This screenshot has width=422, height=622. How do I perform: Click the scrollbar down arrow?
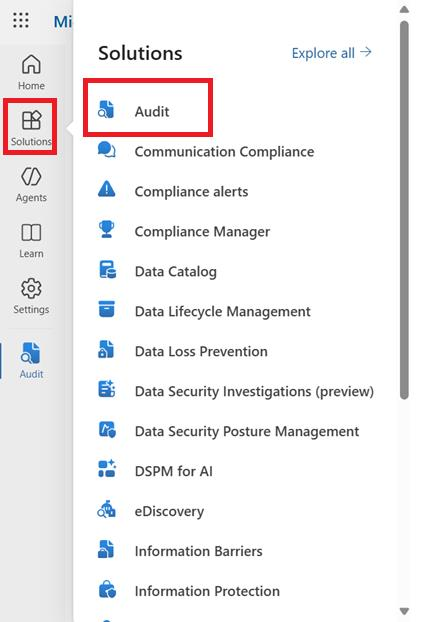pos(404,611)
